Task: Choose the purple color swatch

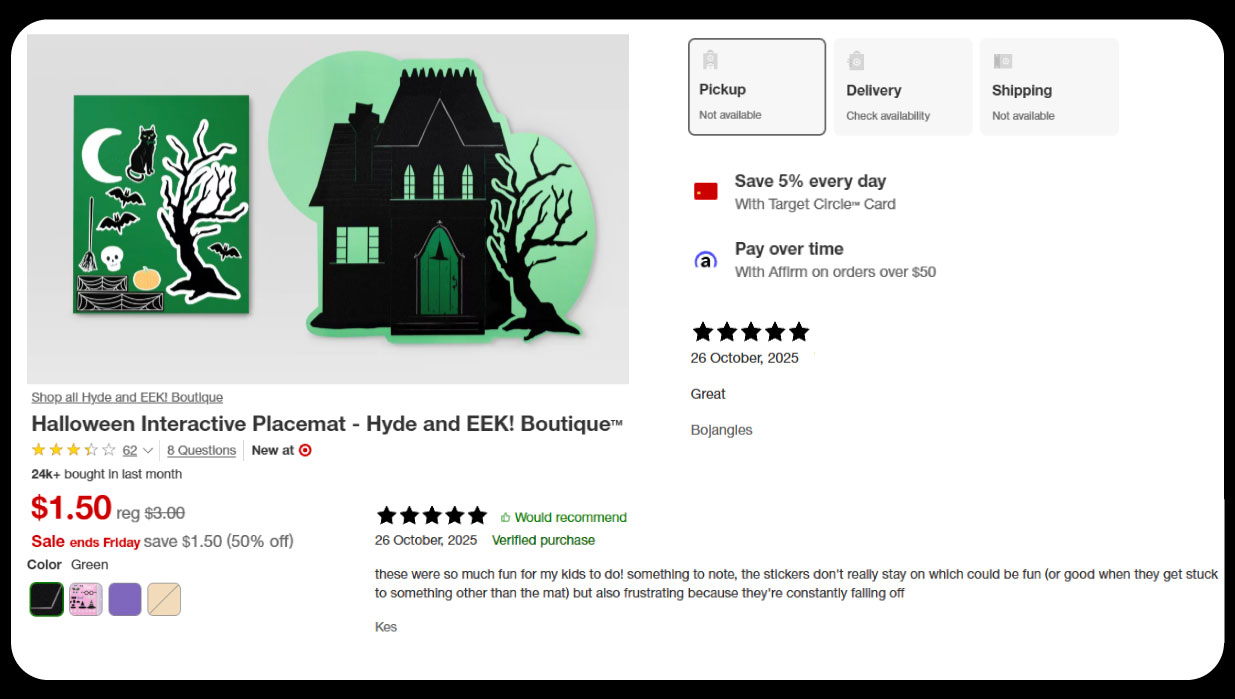Action: pos(125,599)
